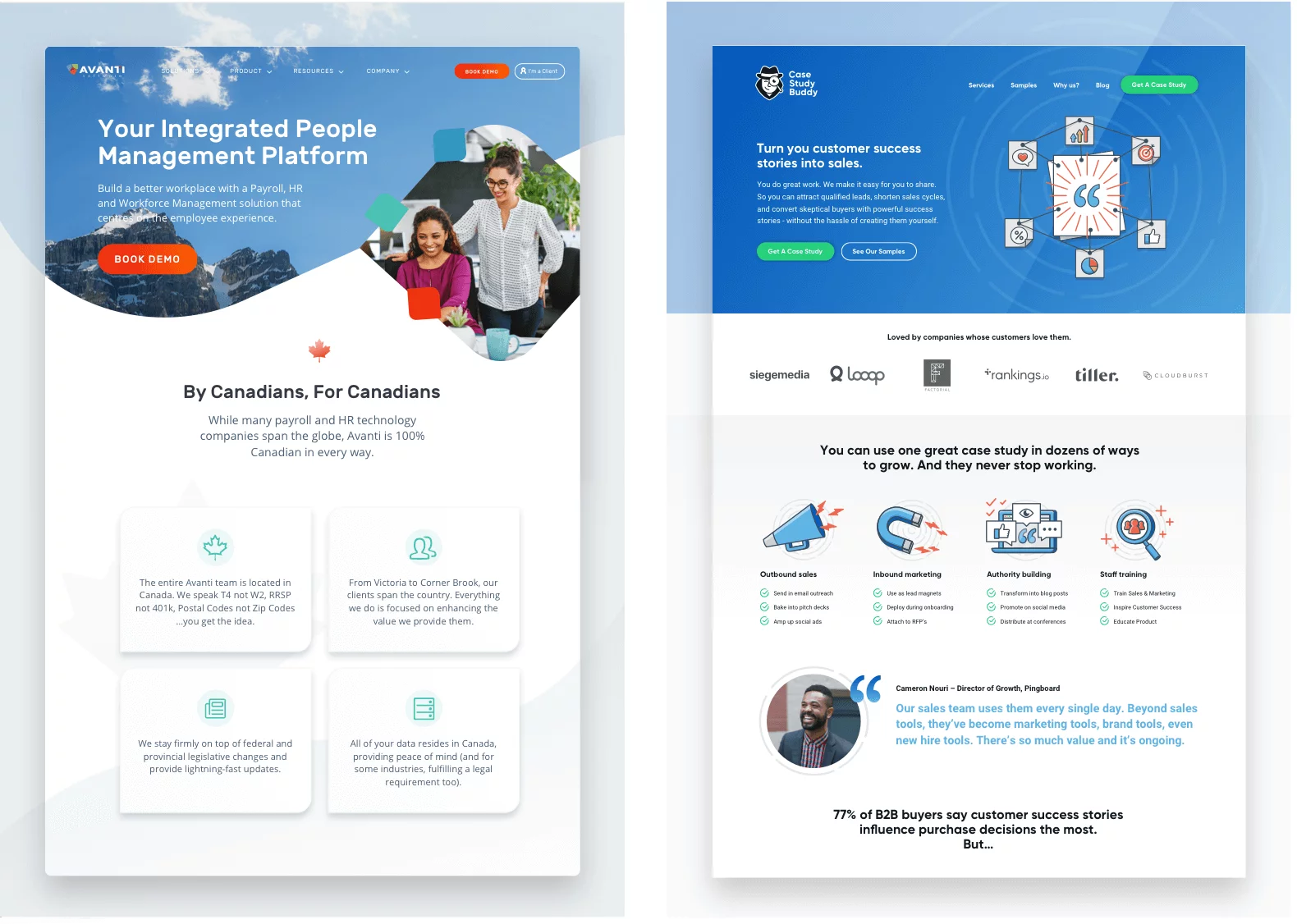Click the 'See Our Samples' button
The height and width of the screenshot is (924, 1297).
coord(878,251)
